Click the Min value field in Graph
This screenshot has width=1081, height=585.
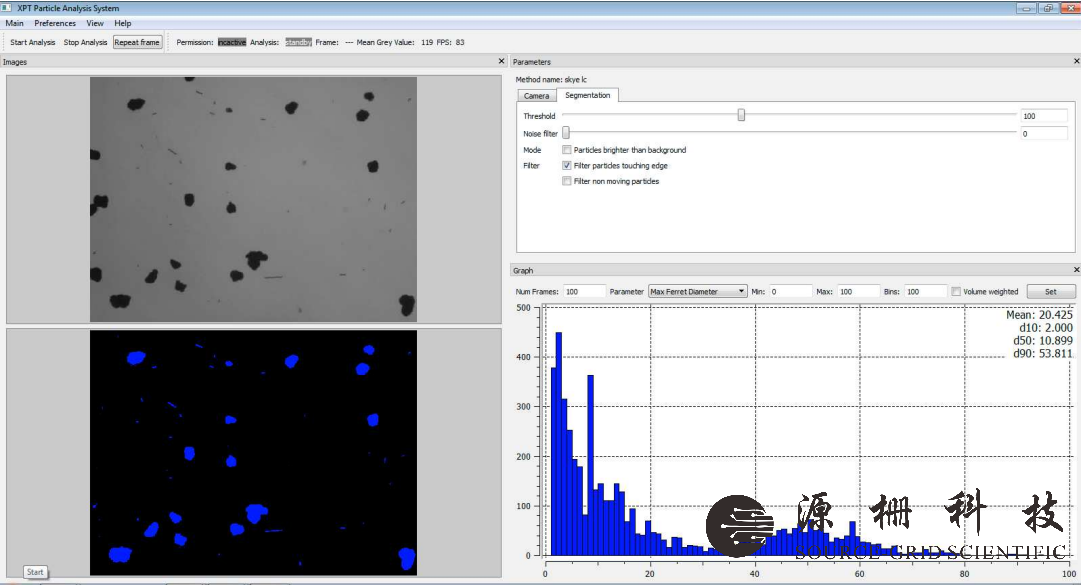(790, 291)
